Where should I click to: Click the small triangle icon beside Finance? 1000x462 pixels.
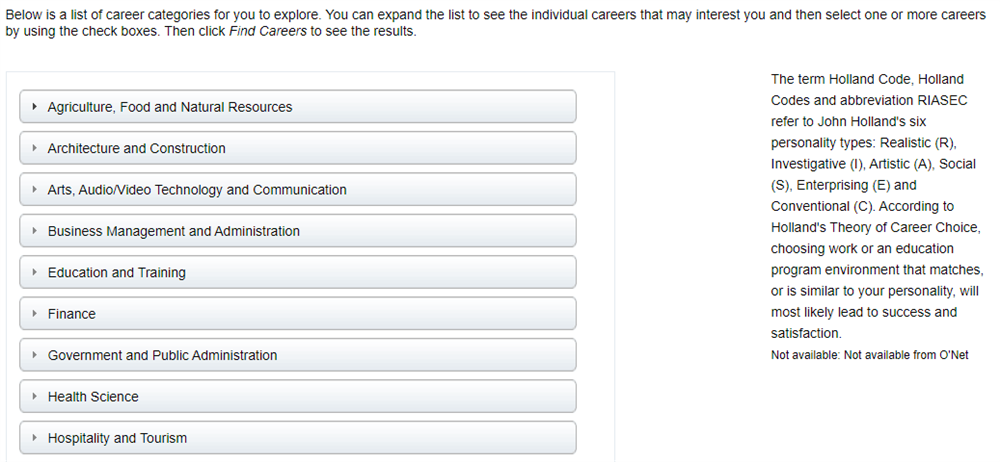coord(34,314)
